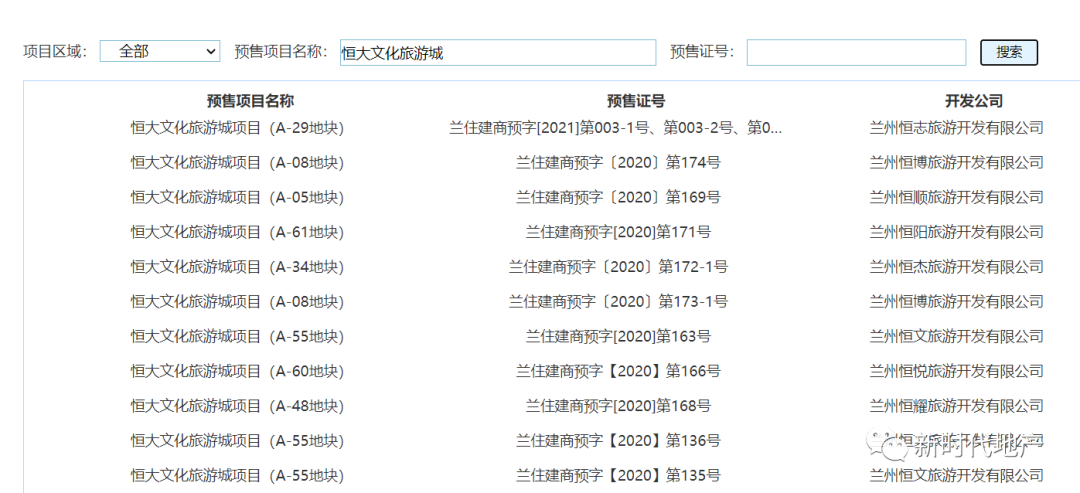The height and width of the screenshot is (493, 1080).
Task: Click developer 兰州恒耀旅游开发有限公司
Action: point(956,406)
